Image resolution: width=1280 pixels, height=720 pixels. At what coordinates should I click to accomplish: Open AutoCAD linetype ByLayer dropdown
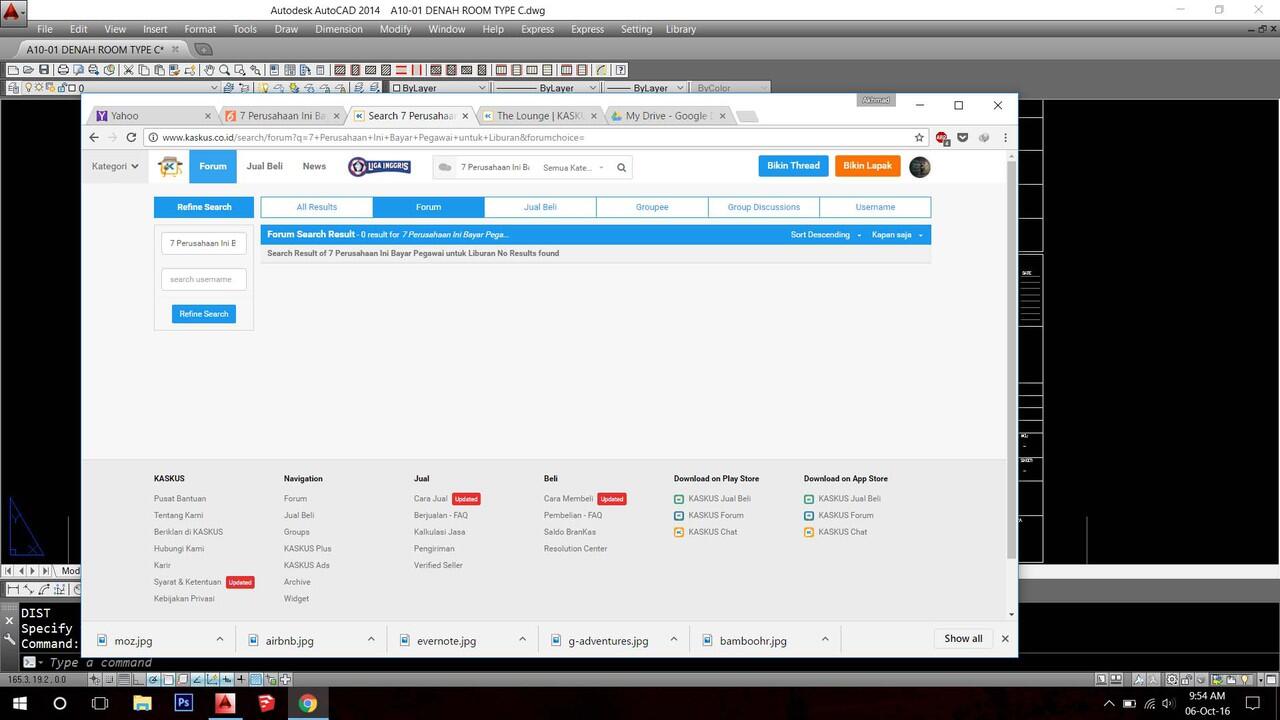pyautogui.click(x=545, y=88)
